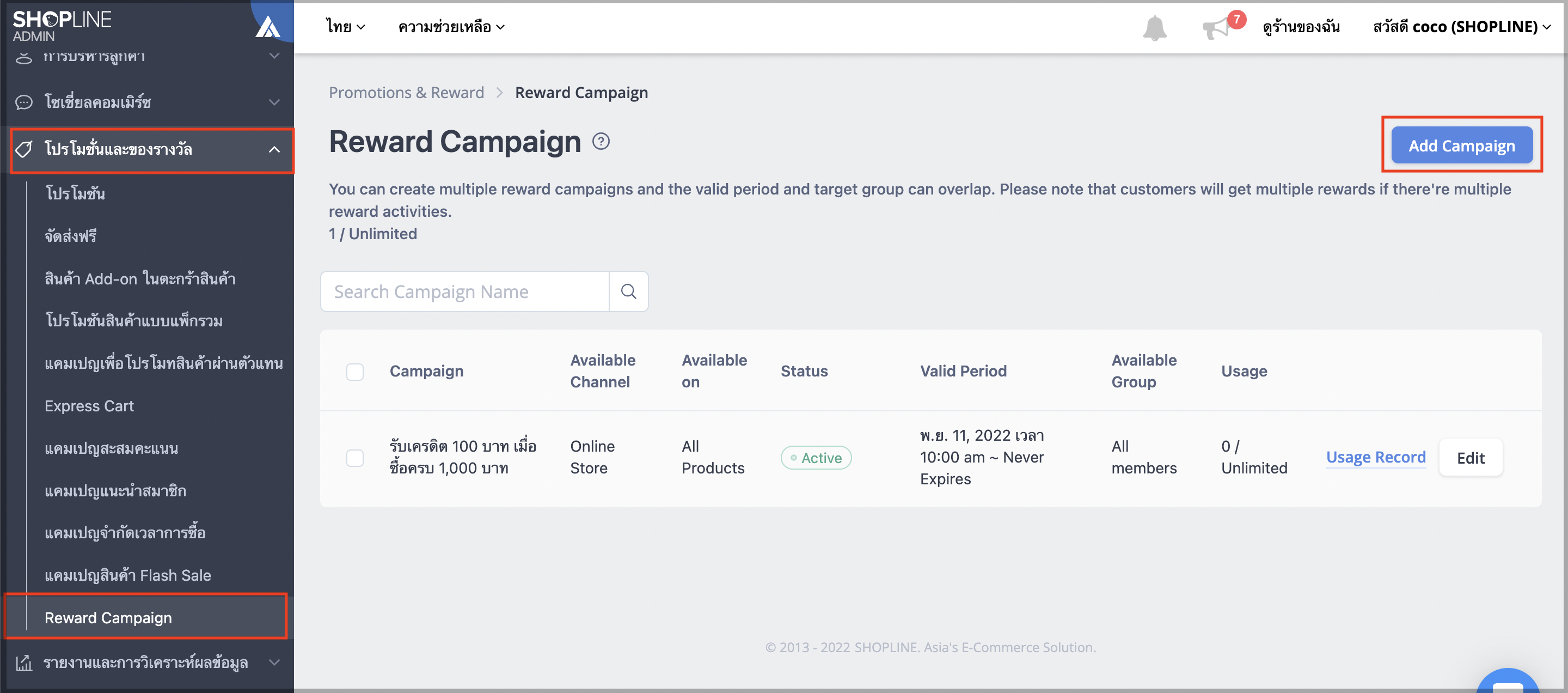Open แคมเปญสินค้า Flash Sale item
The image size is (1568, 693).
128,575
